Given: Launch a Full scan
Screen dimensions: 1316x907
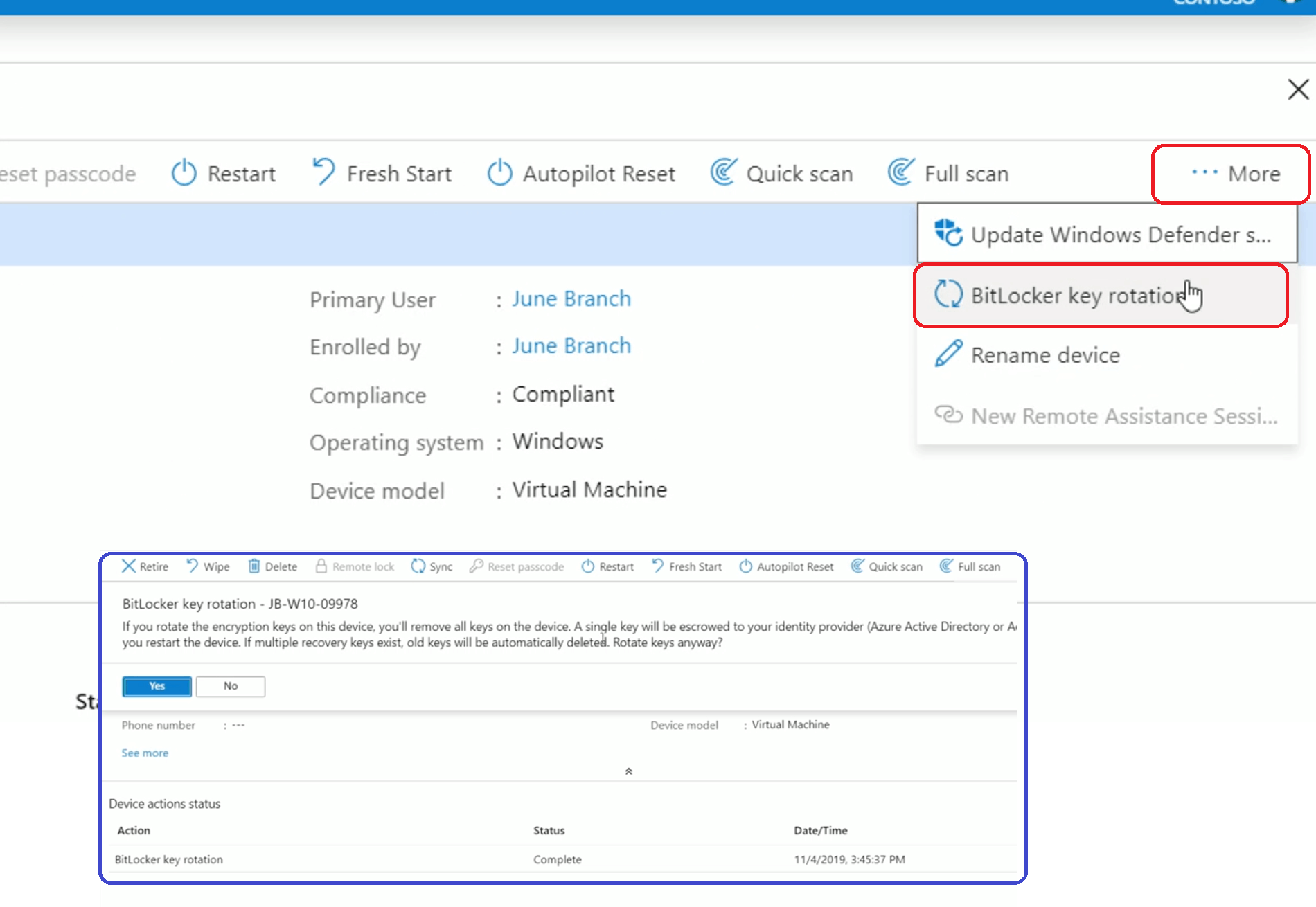Looking at the screenshot, I should [x=948, y=173].
